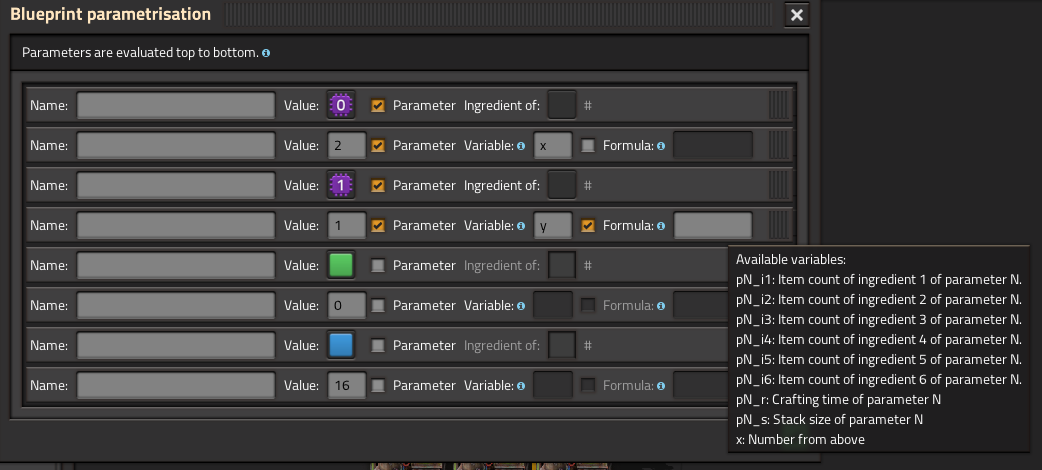Image resolution: width=1042 pixels, height=470 pixels.
Task: Click Variable info icon in value 2 row
Action: [521, 146]
